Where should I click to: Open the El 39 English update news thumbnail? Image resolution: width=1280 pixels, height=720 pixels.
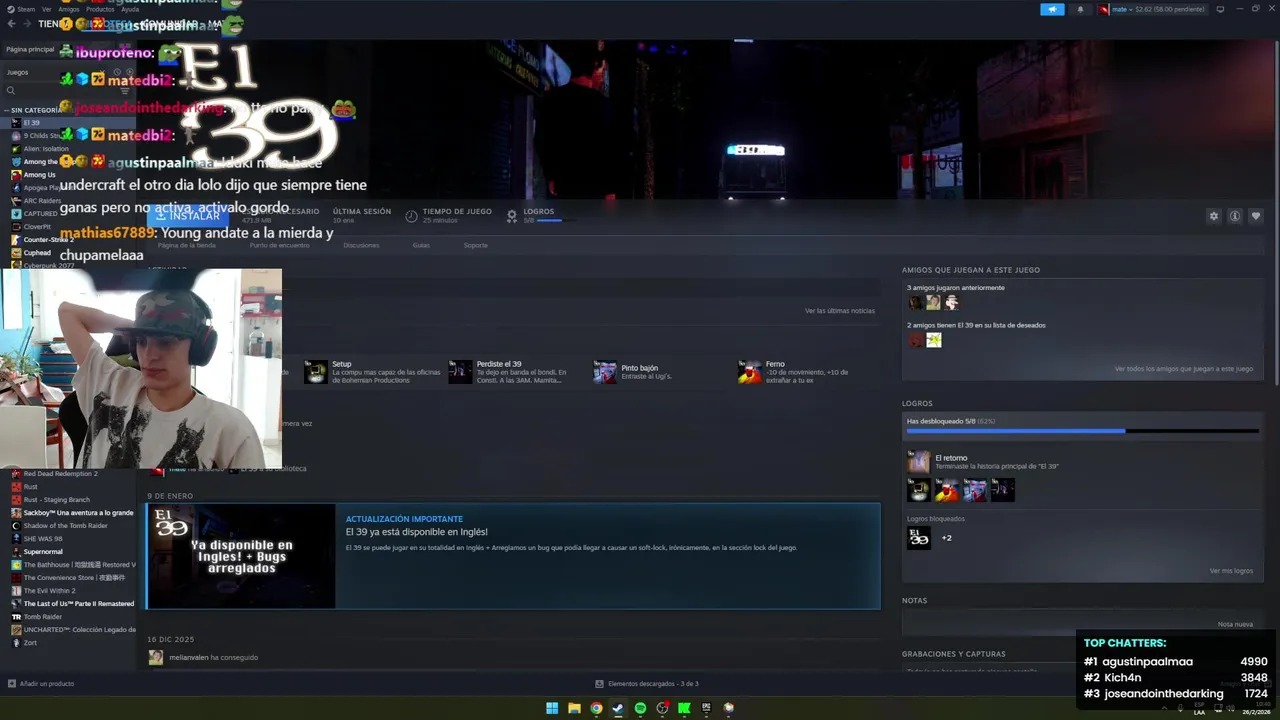pos(241,556)
